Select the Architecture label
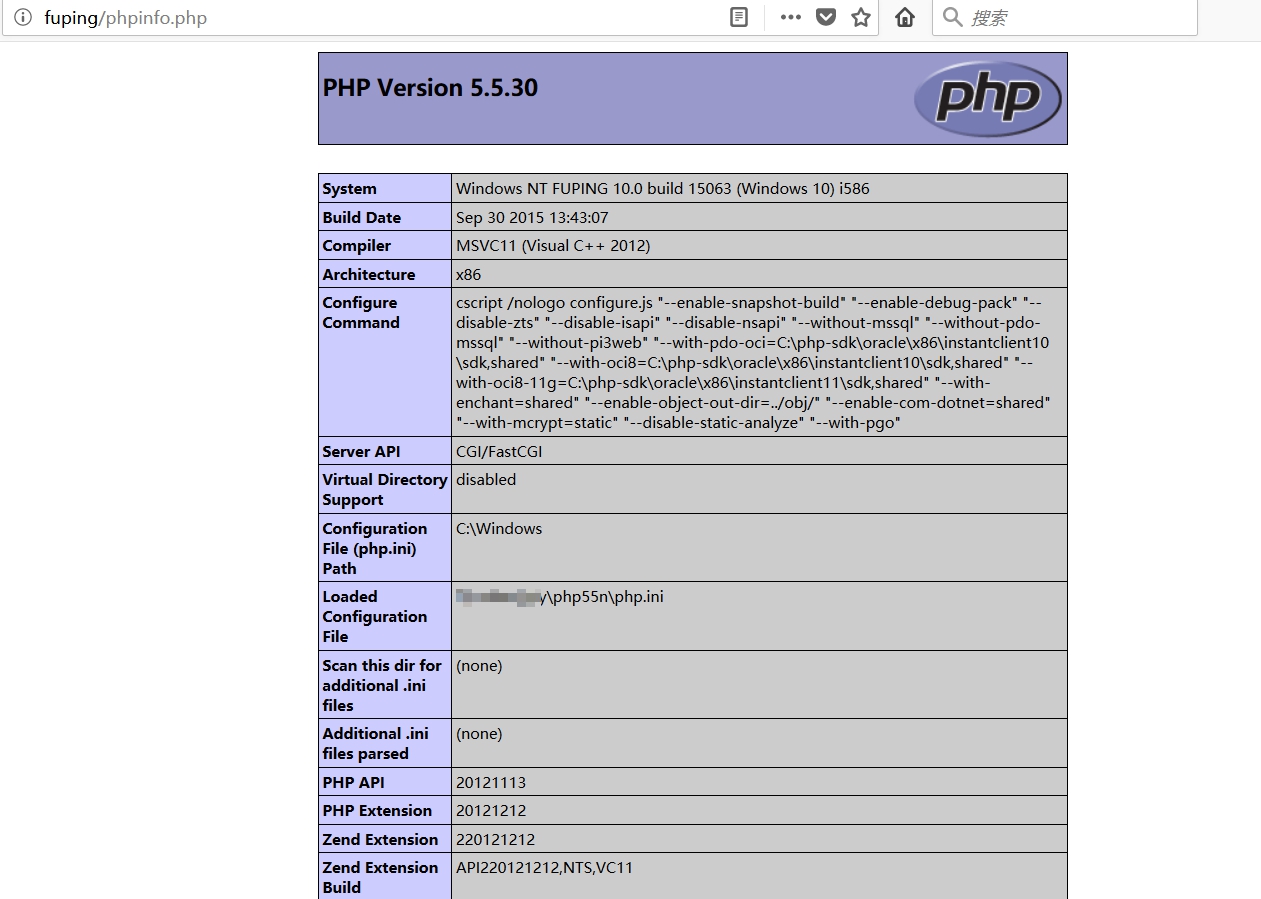Image resolution: width=1261 pixels, height=899 pixels. point(368,274)
